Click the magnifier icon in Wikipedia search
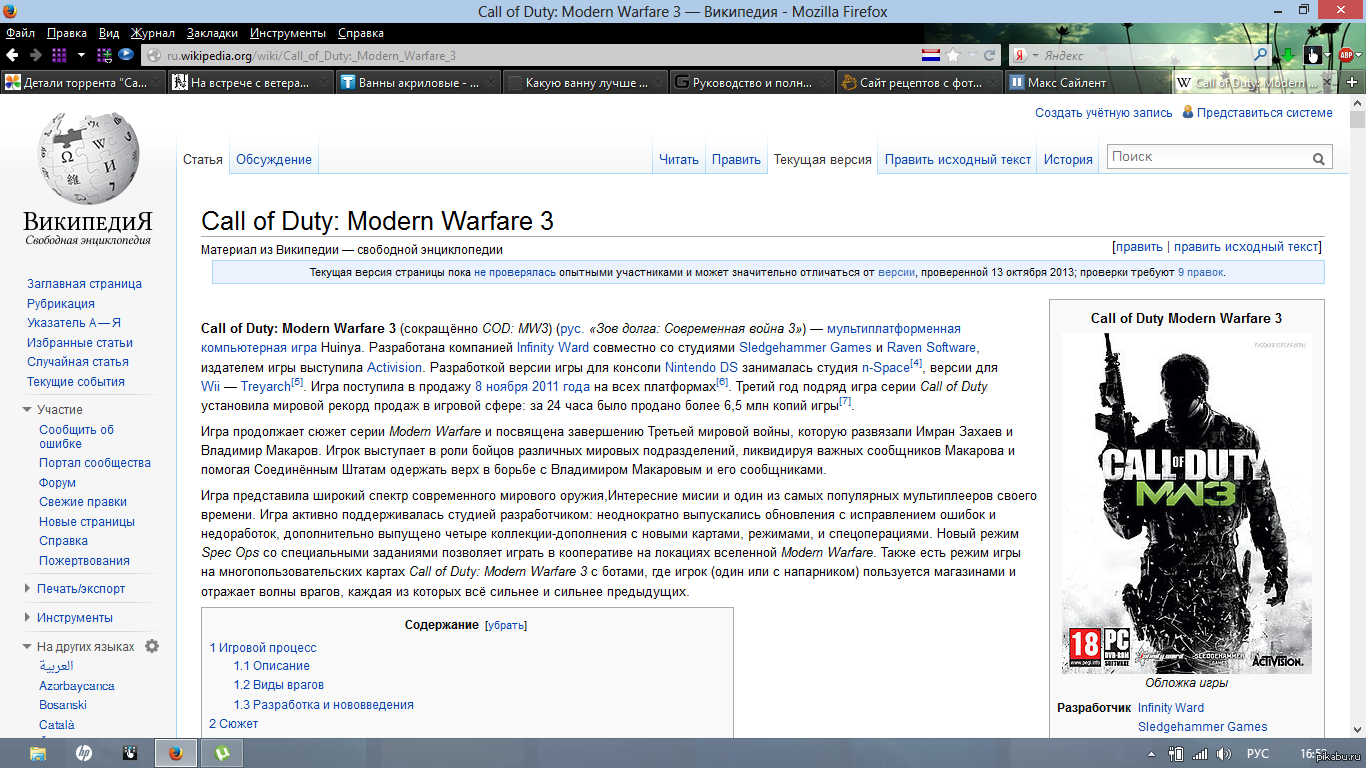The width and height of the screenshot is (1366, 768). click(1320, 158)
